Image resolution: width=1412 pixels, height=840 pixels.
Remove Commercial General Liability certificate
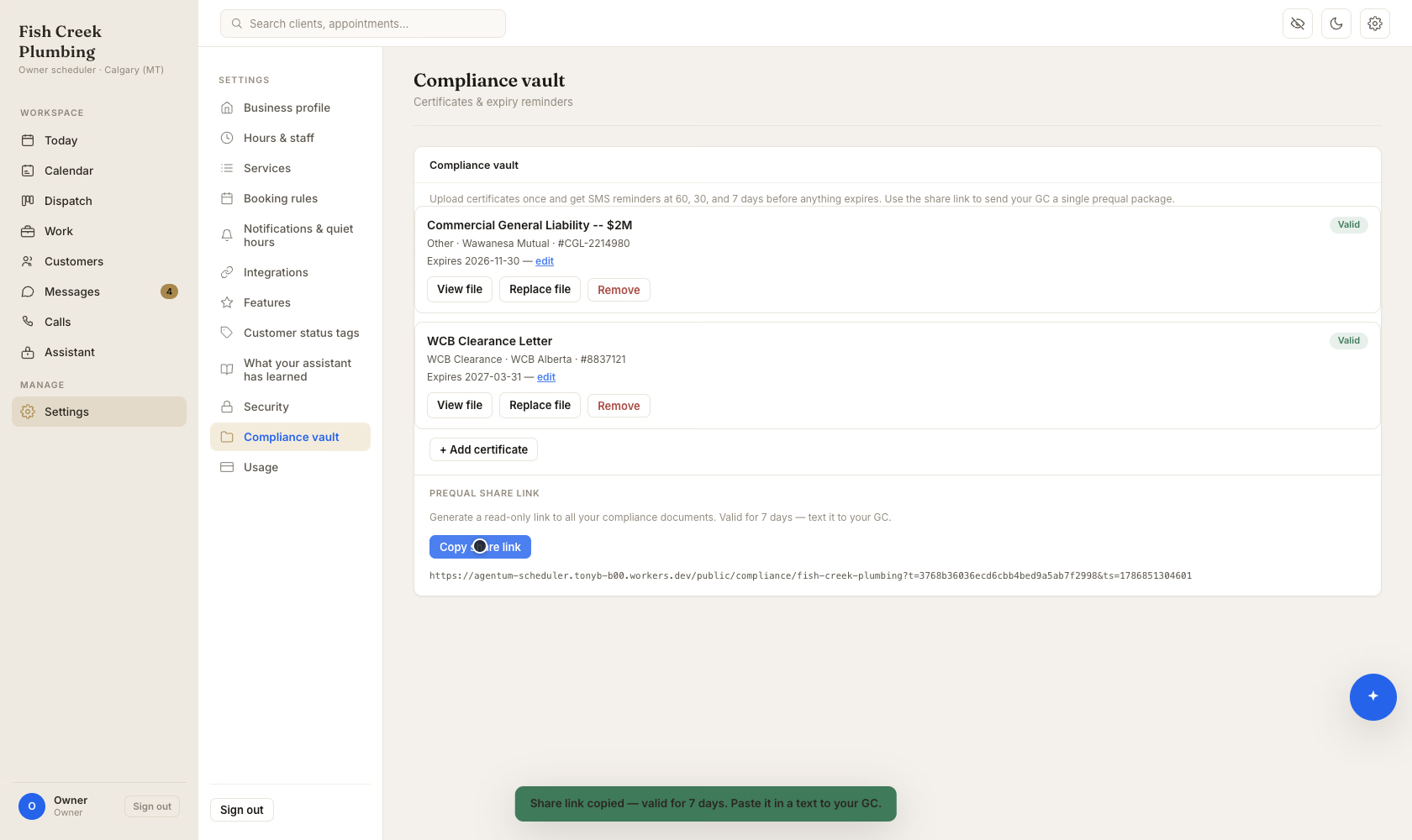[x=619, y=290]
